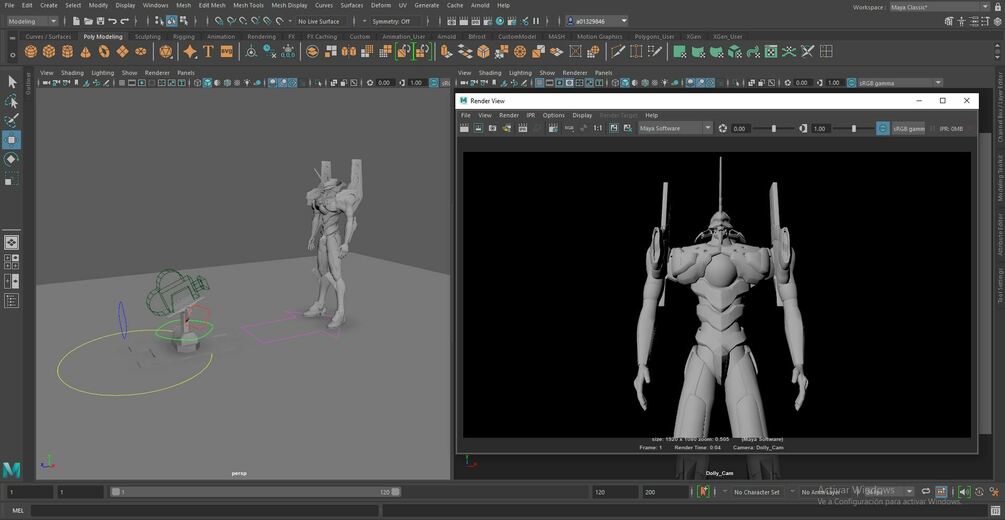
Task: Open the IPR menu in Render View
Action: (x=531, y=115)
